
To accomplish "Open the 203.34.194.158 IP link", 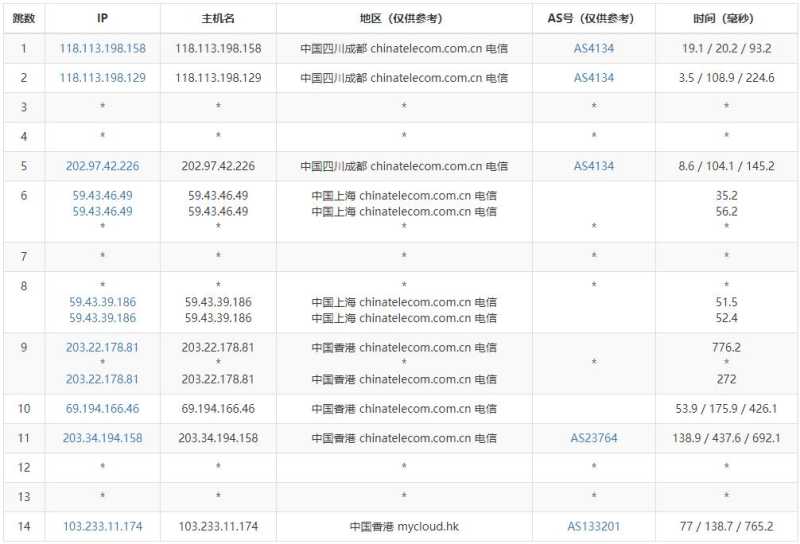I will click(103, 438).
